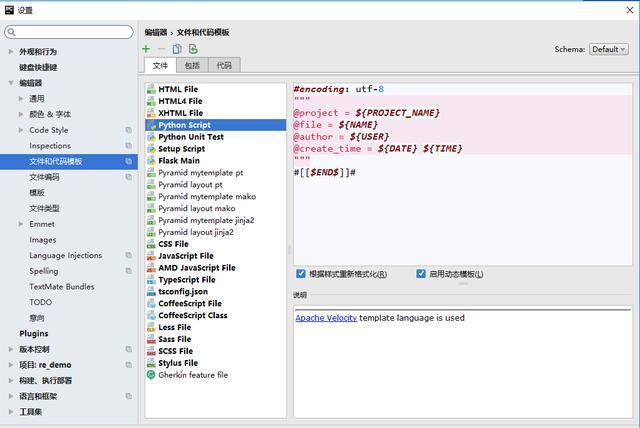Expand the 颜色 & 字体 subsection

pos(21,114)
